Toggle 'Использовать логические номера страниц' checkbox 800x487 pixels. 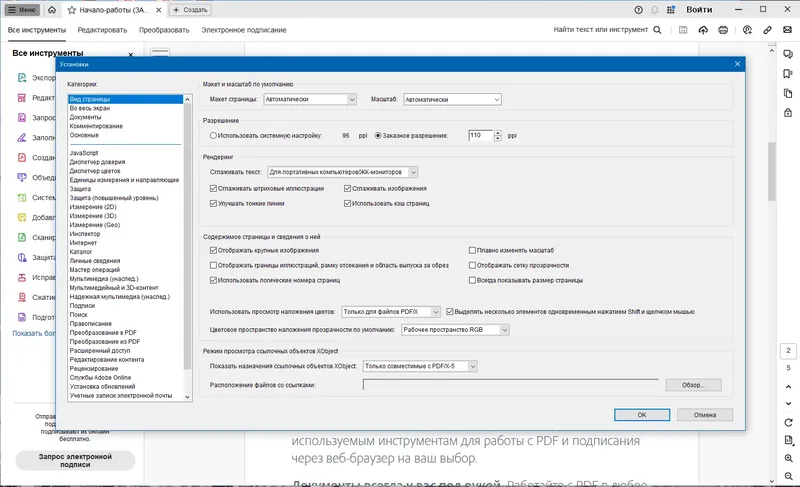(213, 280)
